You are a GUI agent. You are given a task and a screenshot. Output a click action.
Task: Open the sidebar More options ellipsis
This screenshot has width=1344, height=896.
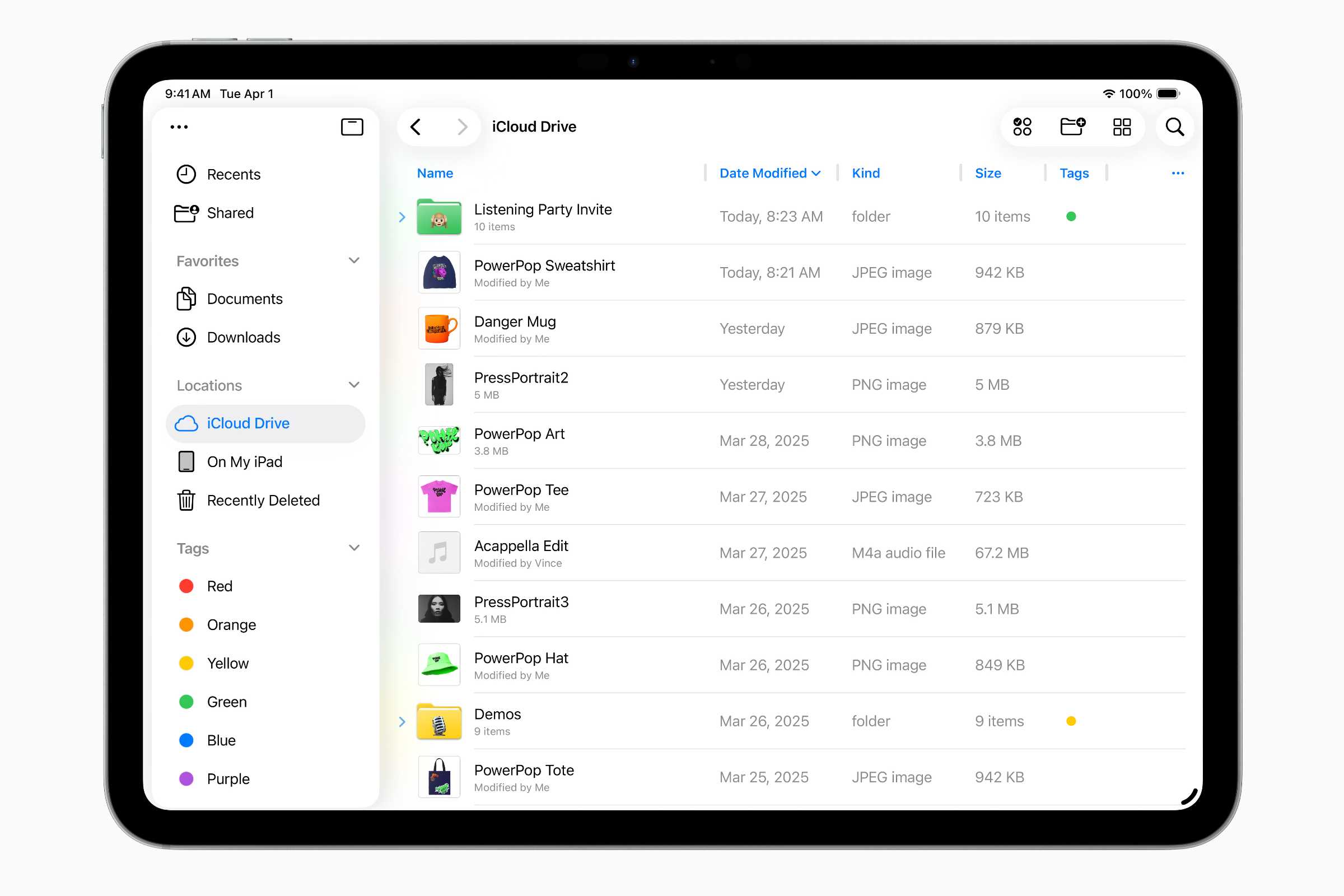tap(179, 127)
